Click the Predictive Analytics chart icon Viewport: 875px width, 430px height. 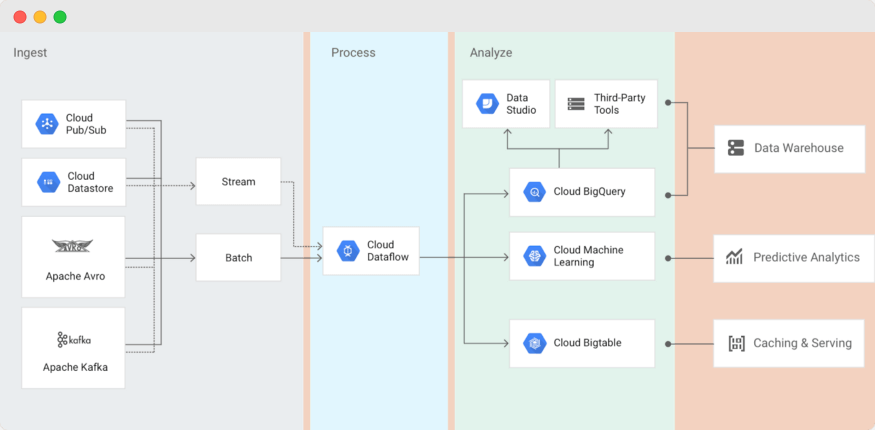tap(734, 257)
